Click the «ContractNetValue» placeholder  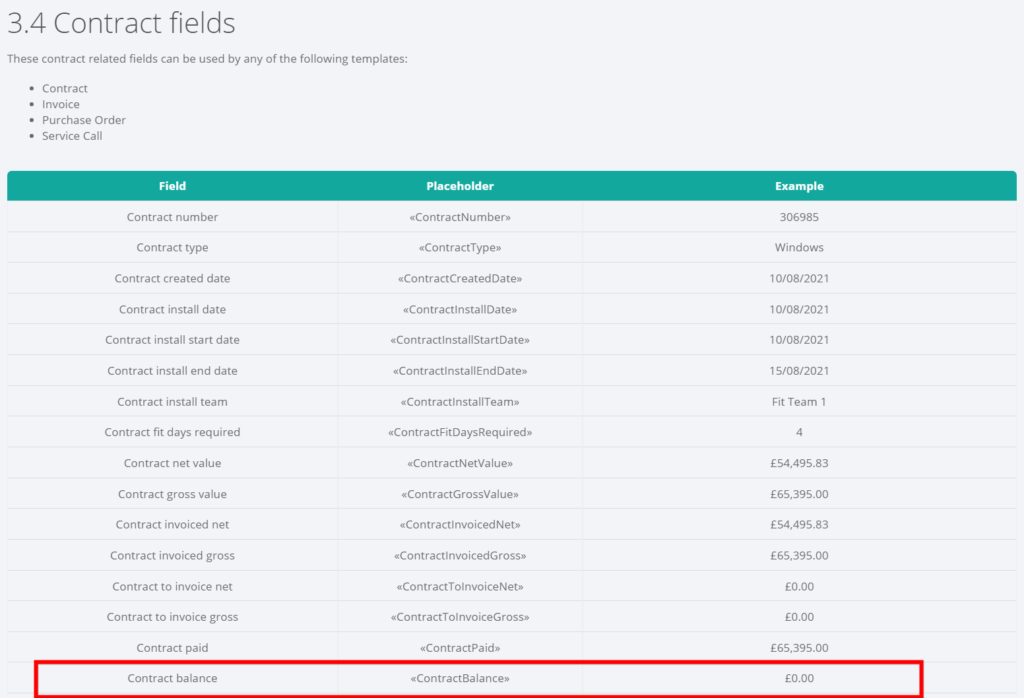[x=460, y=463]
